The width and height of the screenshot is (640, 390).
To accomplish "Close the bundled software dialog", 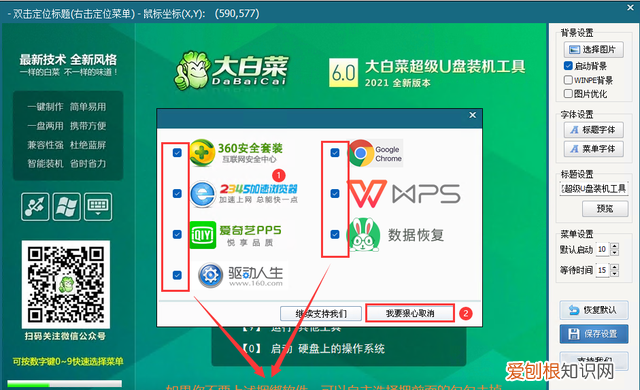I will click(473, 115).
